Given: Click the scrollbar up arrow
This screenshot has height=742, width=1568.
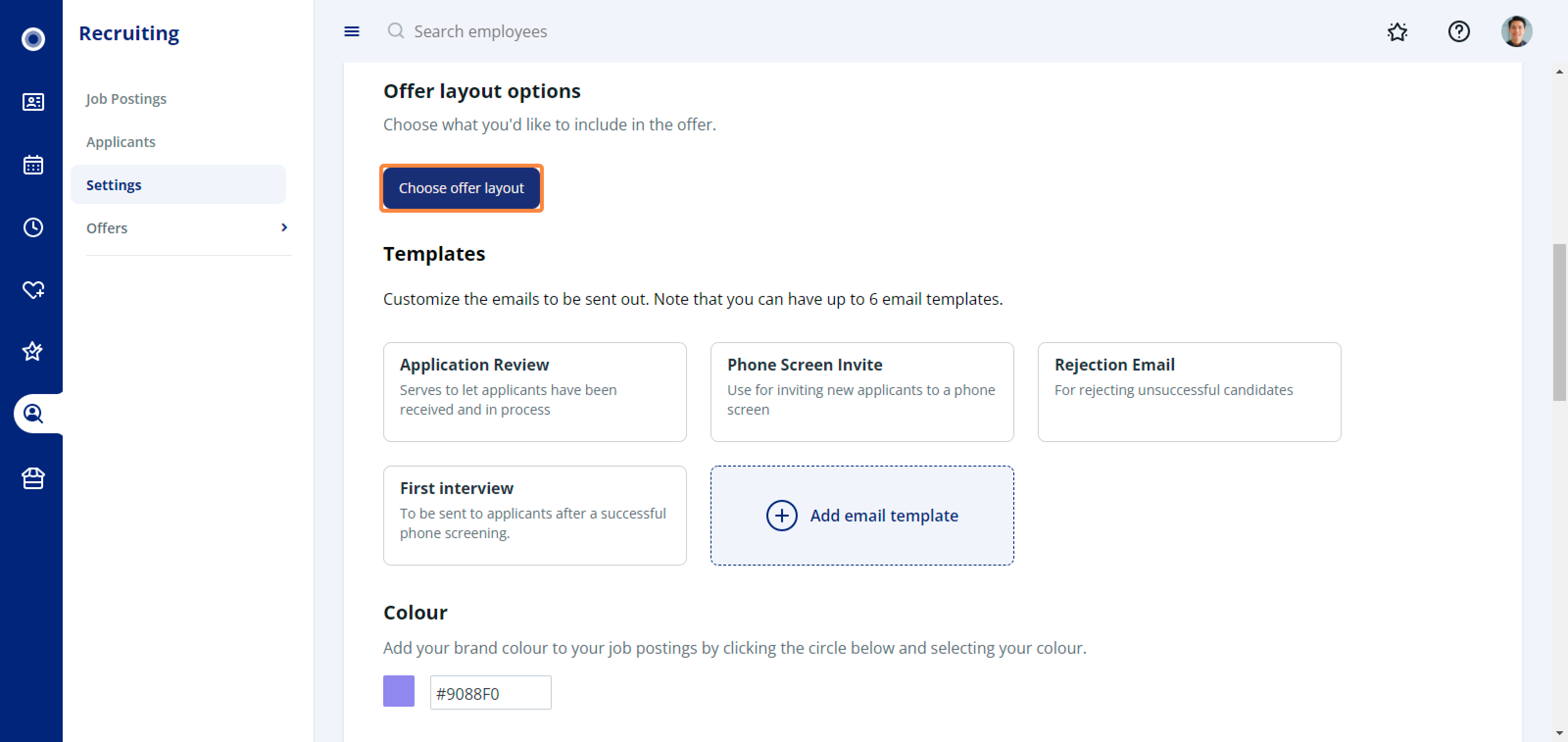Looking at the screenshot, I should [x=1559, y=71].
